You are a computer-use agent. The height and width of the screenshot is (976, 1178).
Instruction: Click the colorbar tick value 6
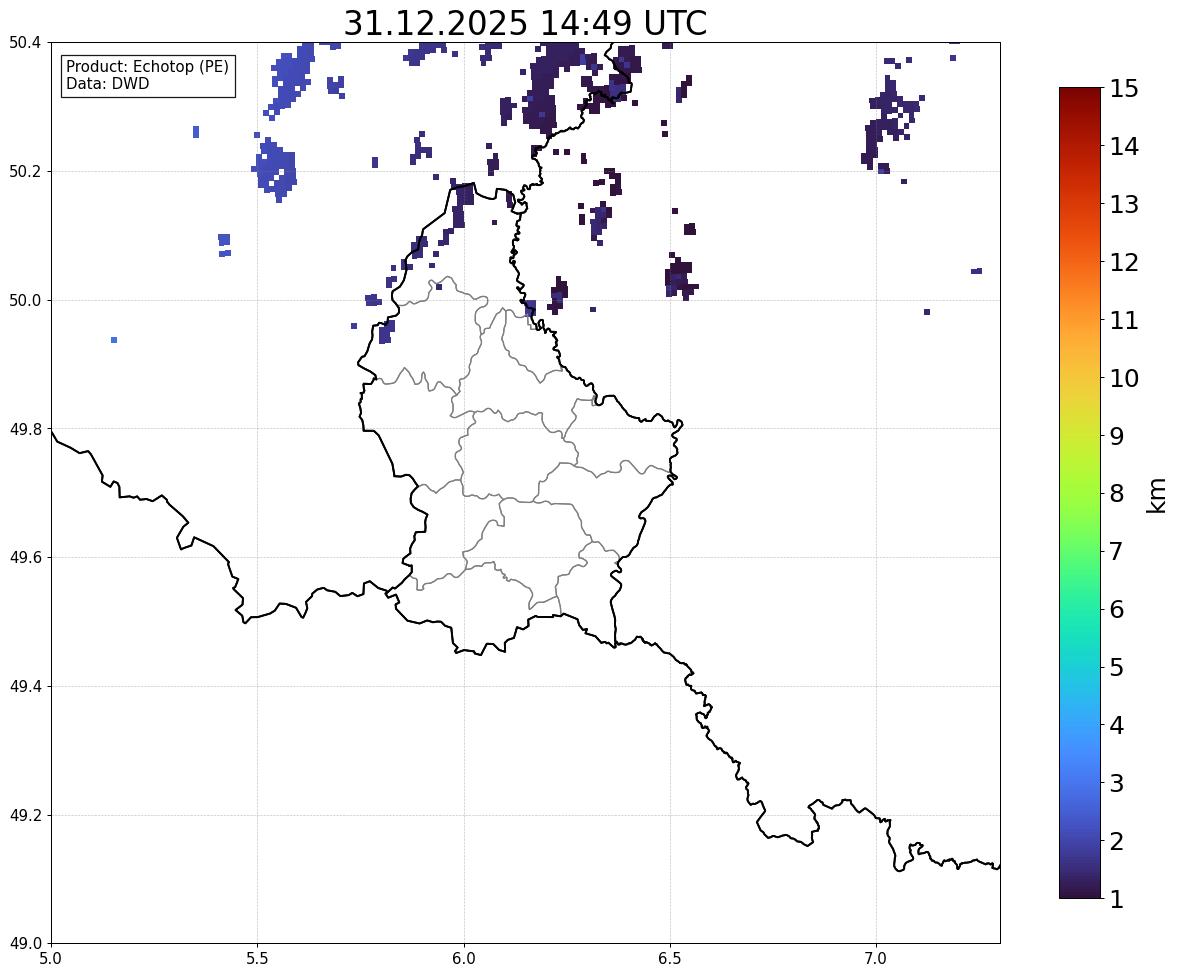(1117, 609)
